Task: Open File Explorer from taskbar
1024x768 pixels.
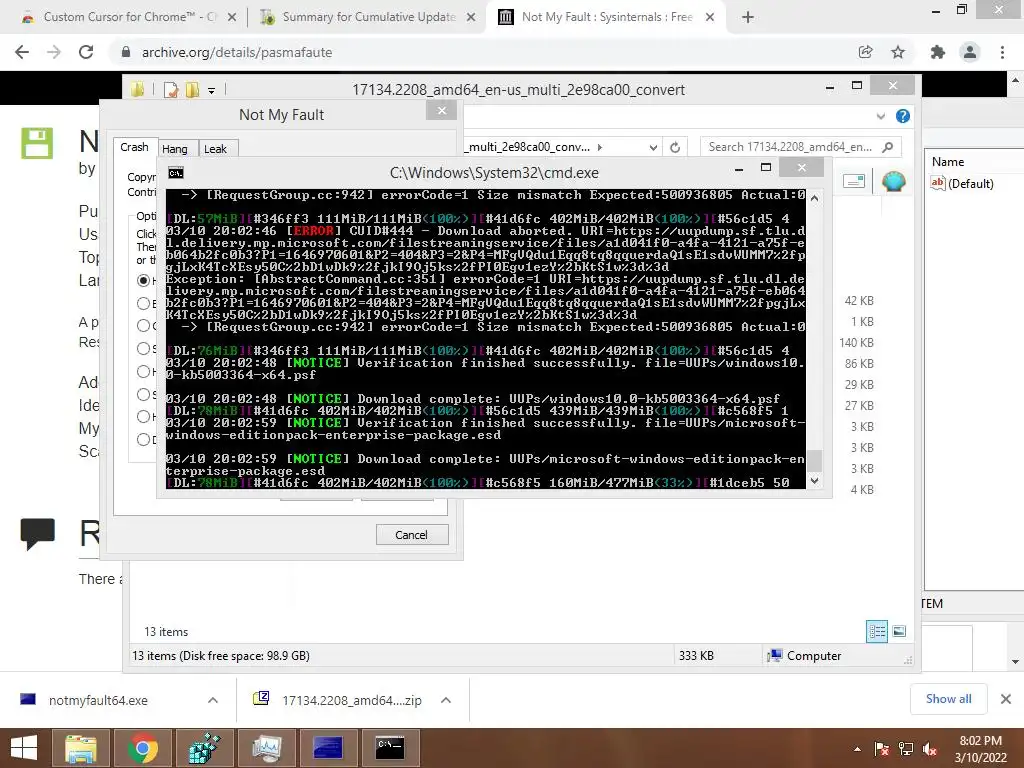Action: click(x=80, y=748)
